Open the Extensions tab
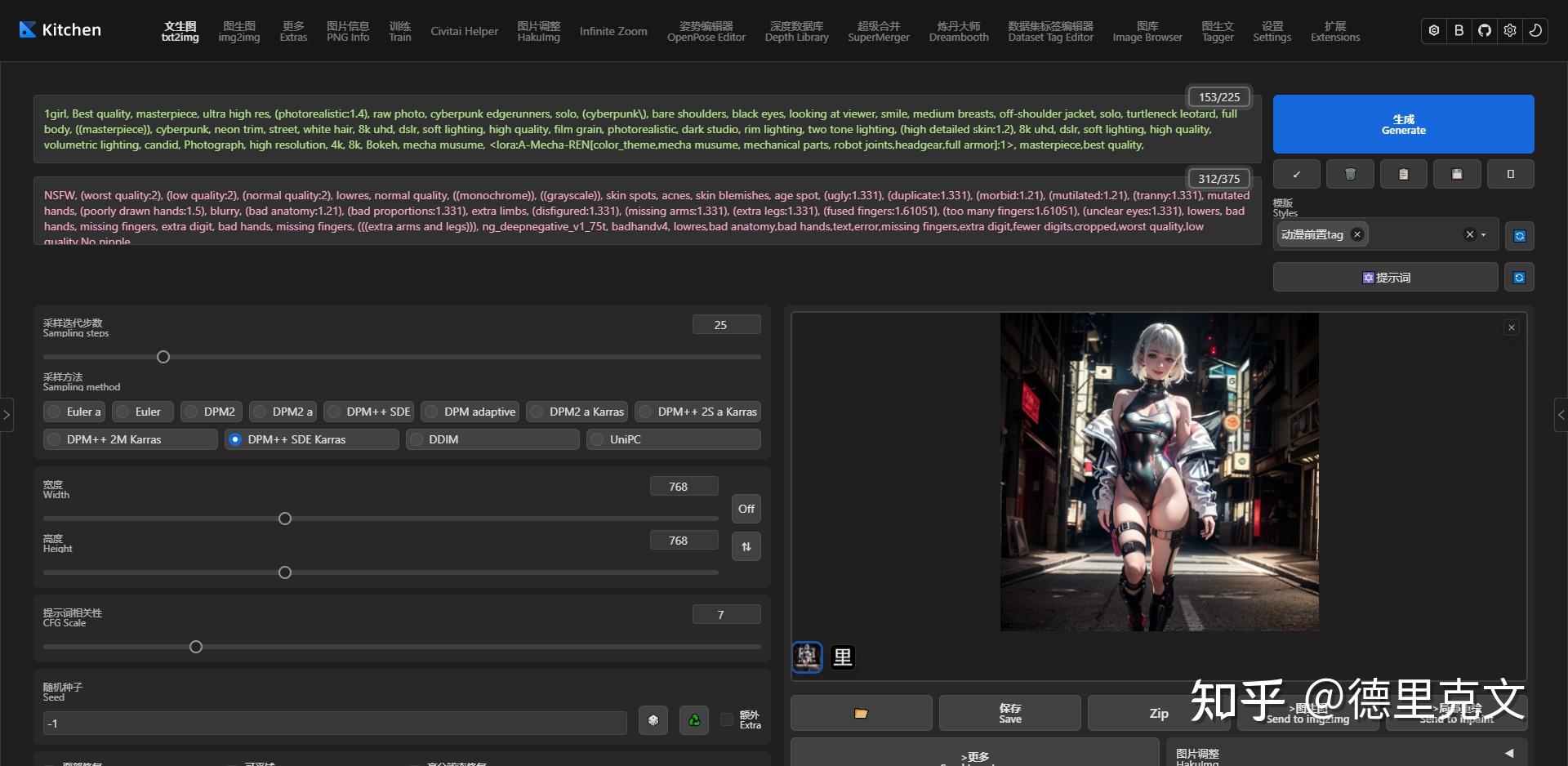Image resolution: width=1568 pixels, height=766 pixels. [1335, 31]
